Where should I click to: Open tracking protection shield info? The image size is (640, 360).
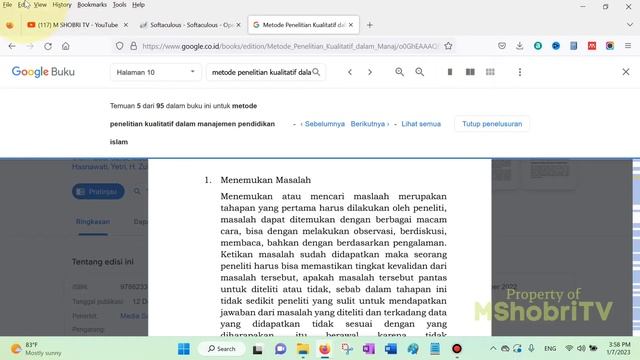tap(119, 46)
